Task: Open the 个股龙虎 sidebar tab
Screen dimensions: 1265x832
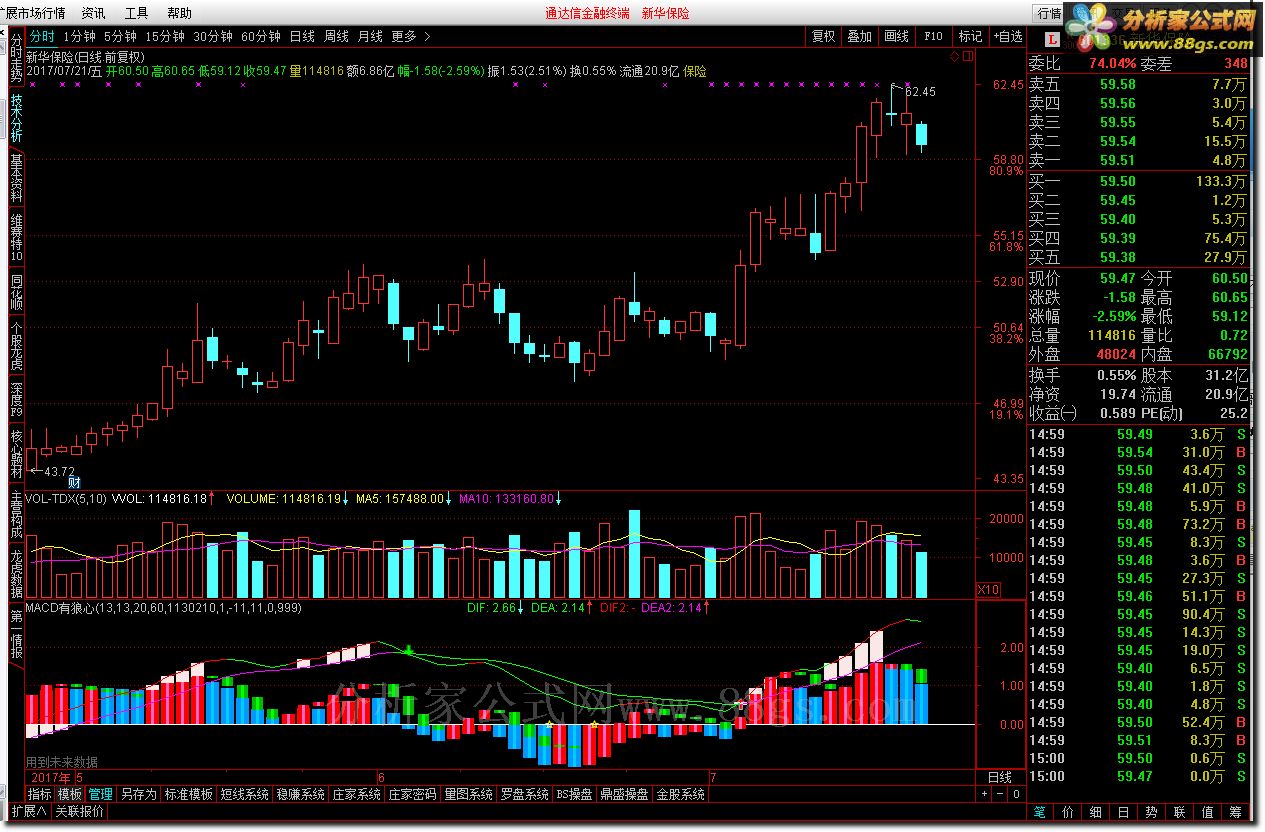Action: pos(16,345)
